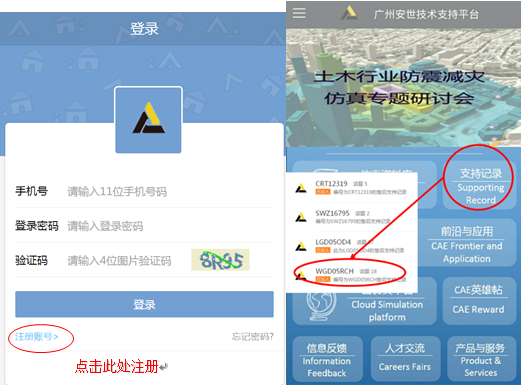
Task: Click the logo tile above login form
Action: pos(148,120)
